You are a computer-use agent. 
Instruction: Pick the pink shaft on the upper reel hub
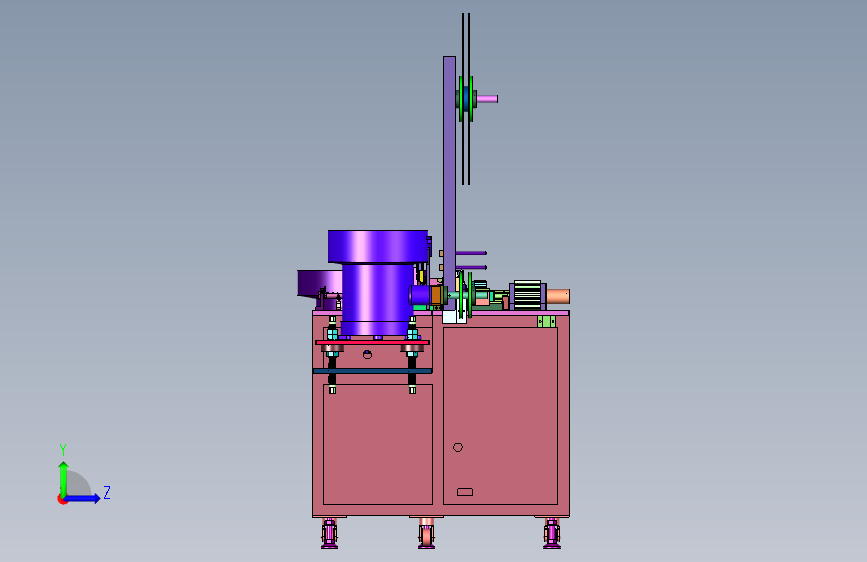pos(487,99)
